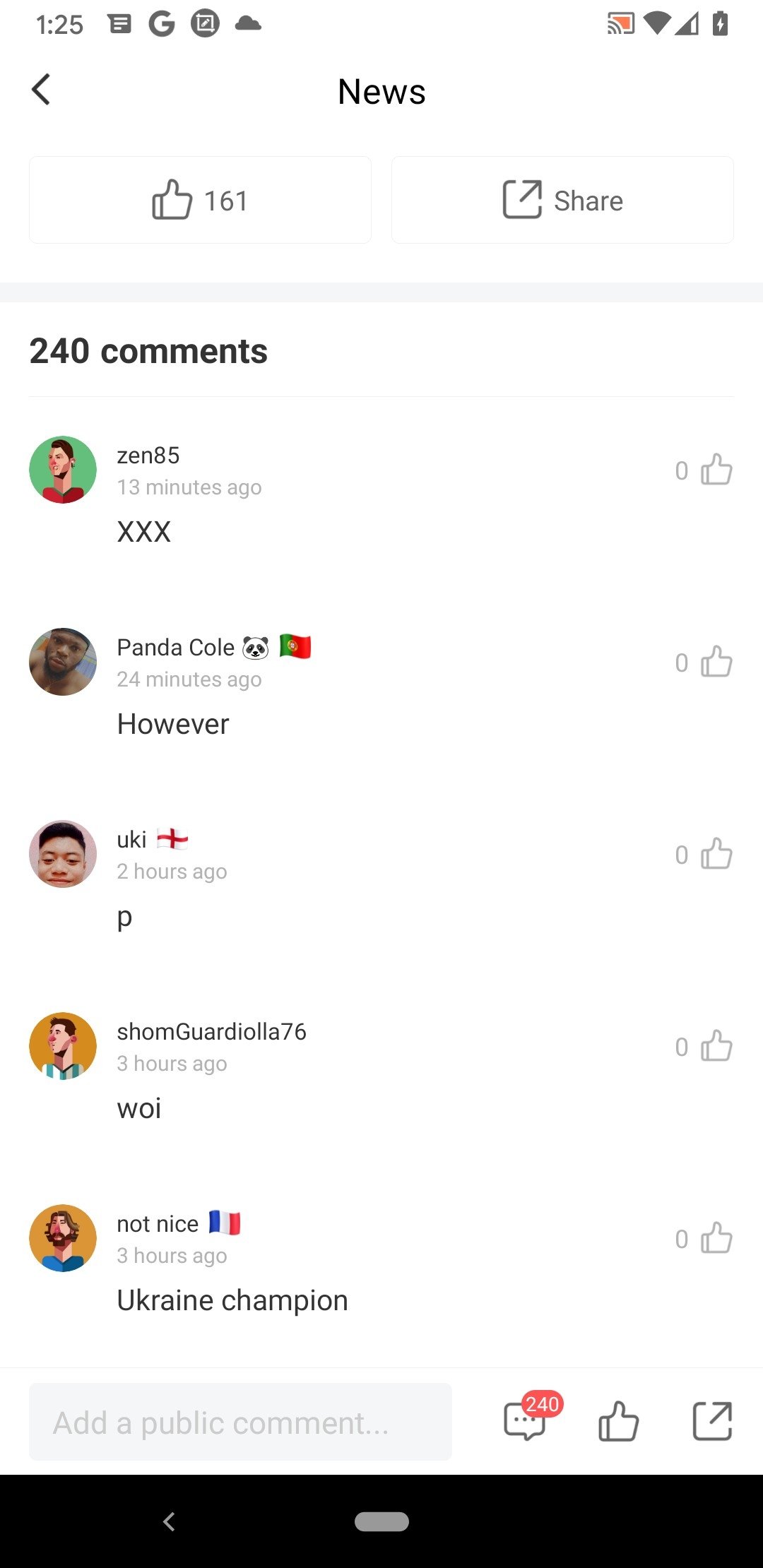Tap share icon in bottom bar
Viewport: 763px width, 1568px height.
[x=712, y=1421]
